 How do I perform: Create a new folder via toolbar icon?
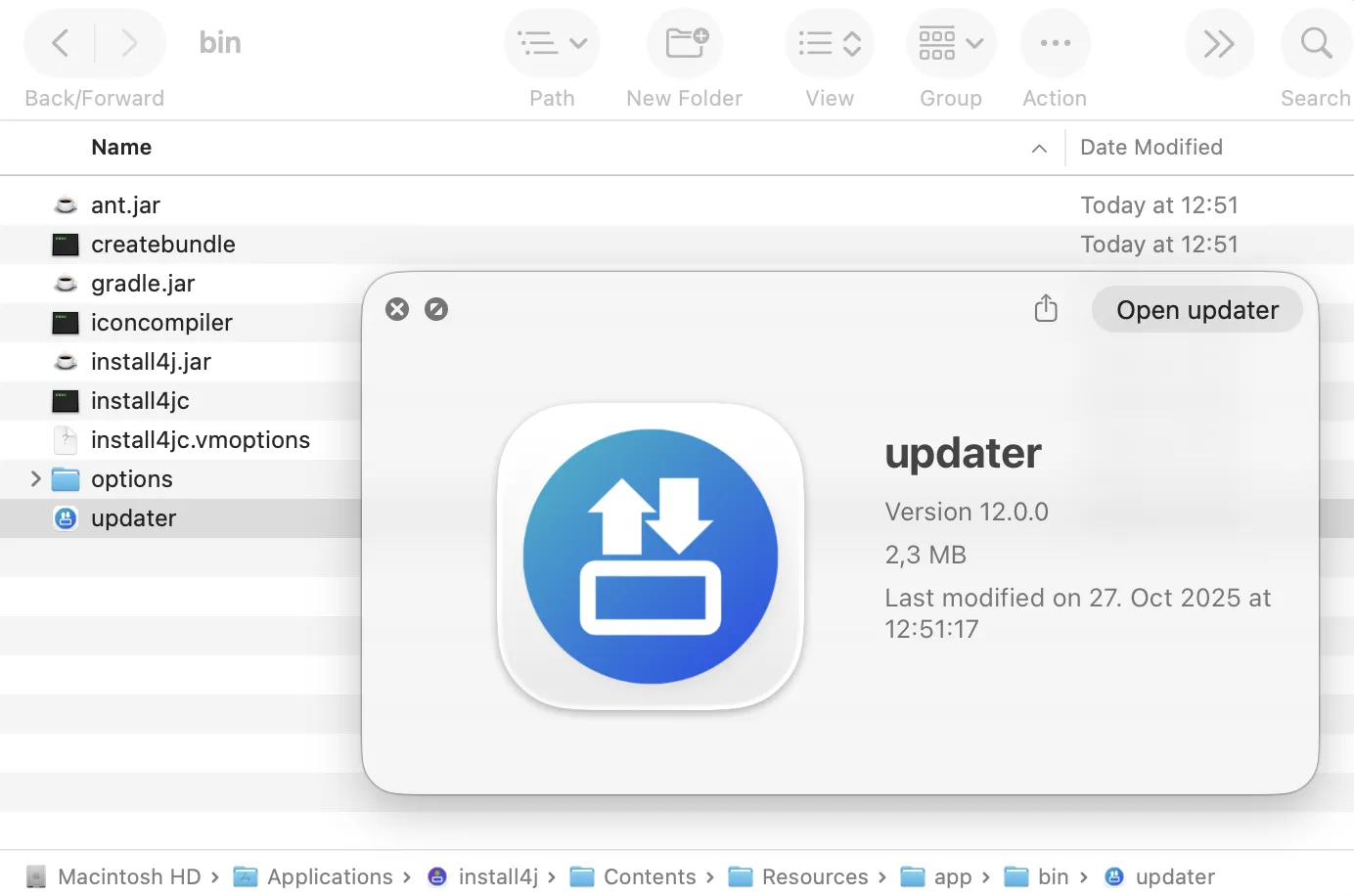(x=684, y=42)
